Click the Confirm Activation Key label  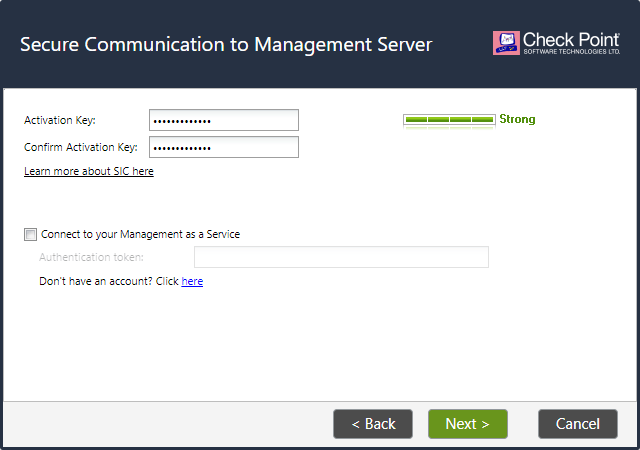[81, 147]
